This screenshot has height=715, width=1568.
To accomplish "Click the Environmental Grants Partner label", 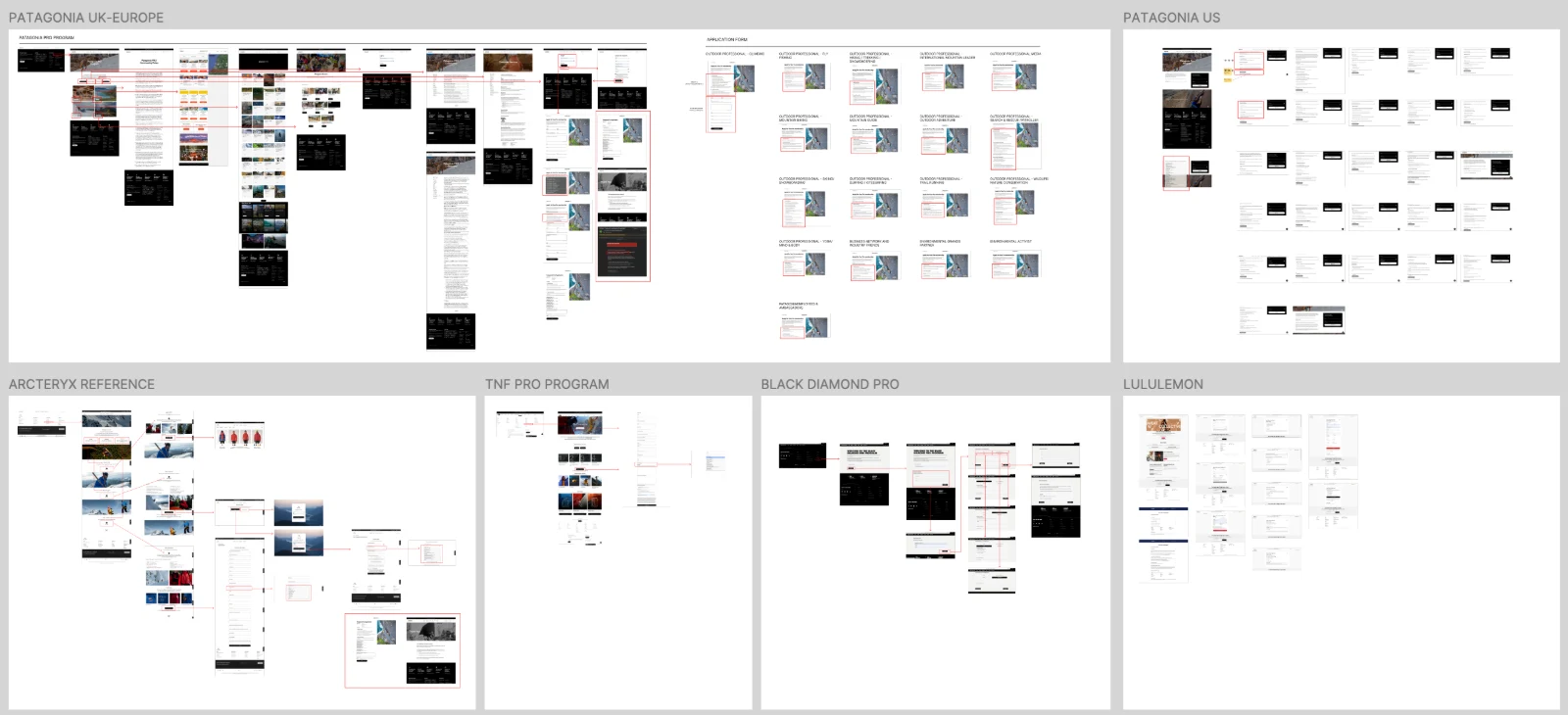I will pos(941,243).
